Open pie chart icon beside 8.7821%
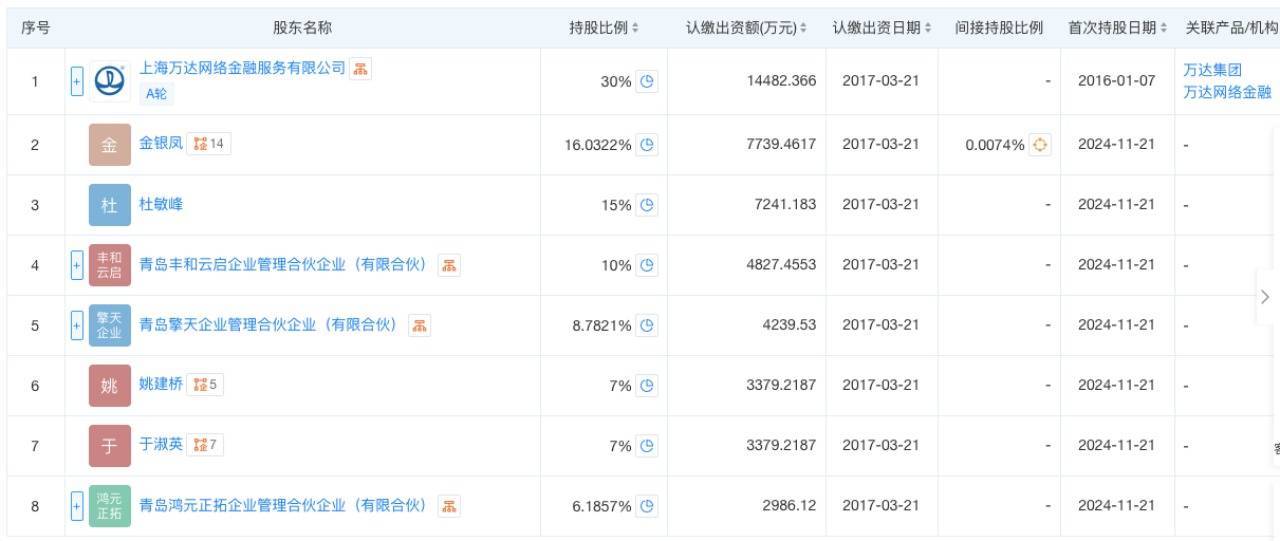1280x541 pixels. click(x=647, y=326)
